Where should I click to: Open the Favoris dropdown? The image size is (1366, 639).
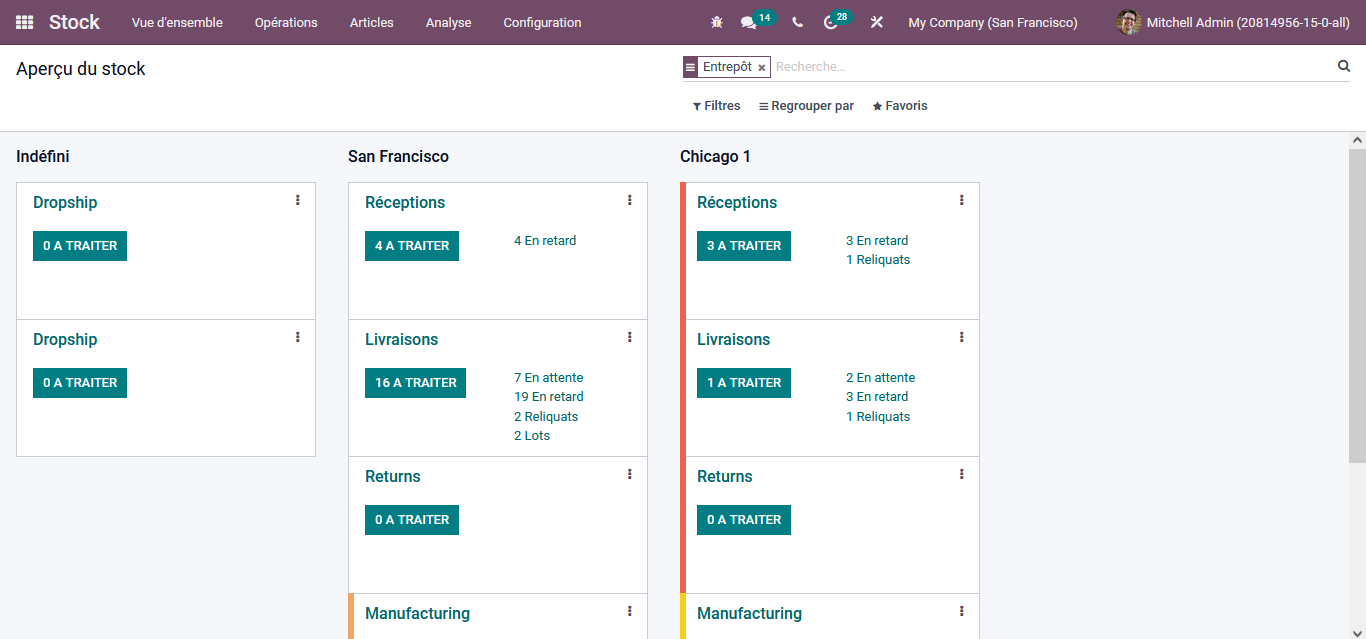(x=900, y=106)
